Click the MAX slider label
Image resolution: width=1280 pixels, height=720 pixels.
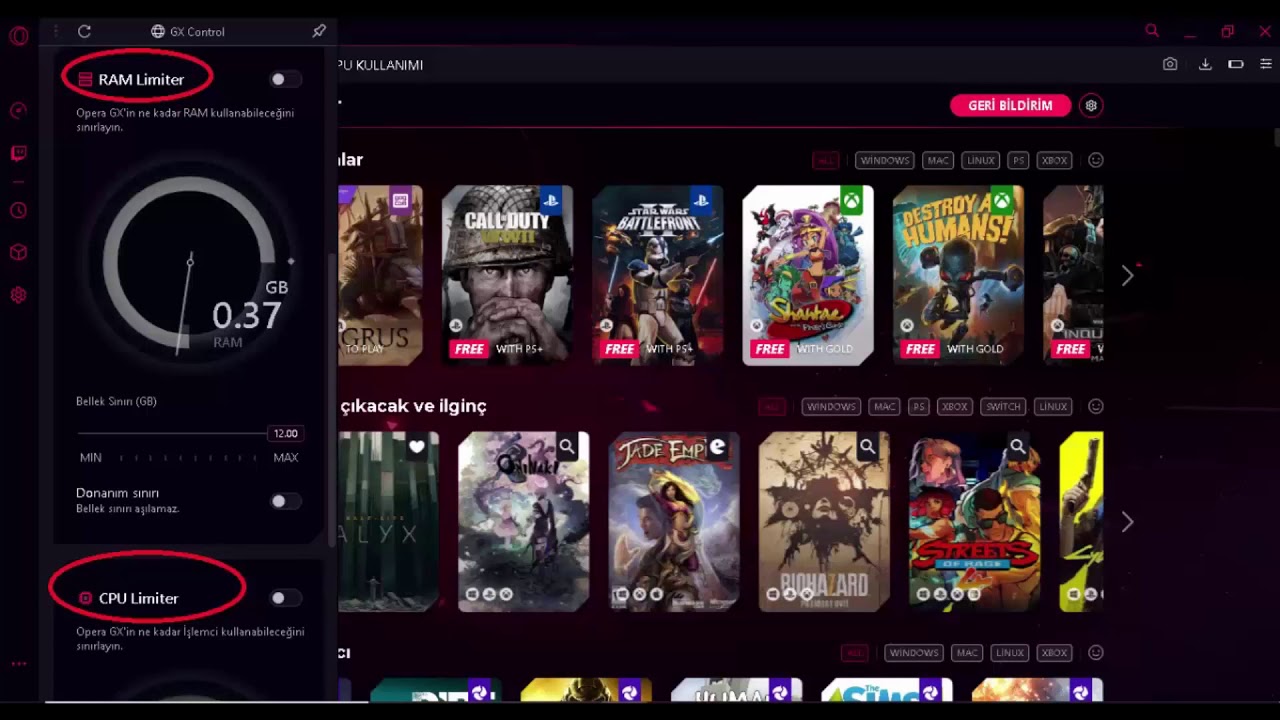coord(286,457)
